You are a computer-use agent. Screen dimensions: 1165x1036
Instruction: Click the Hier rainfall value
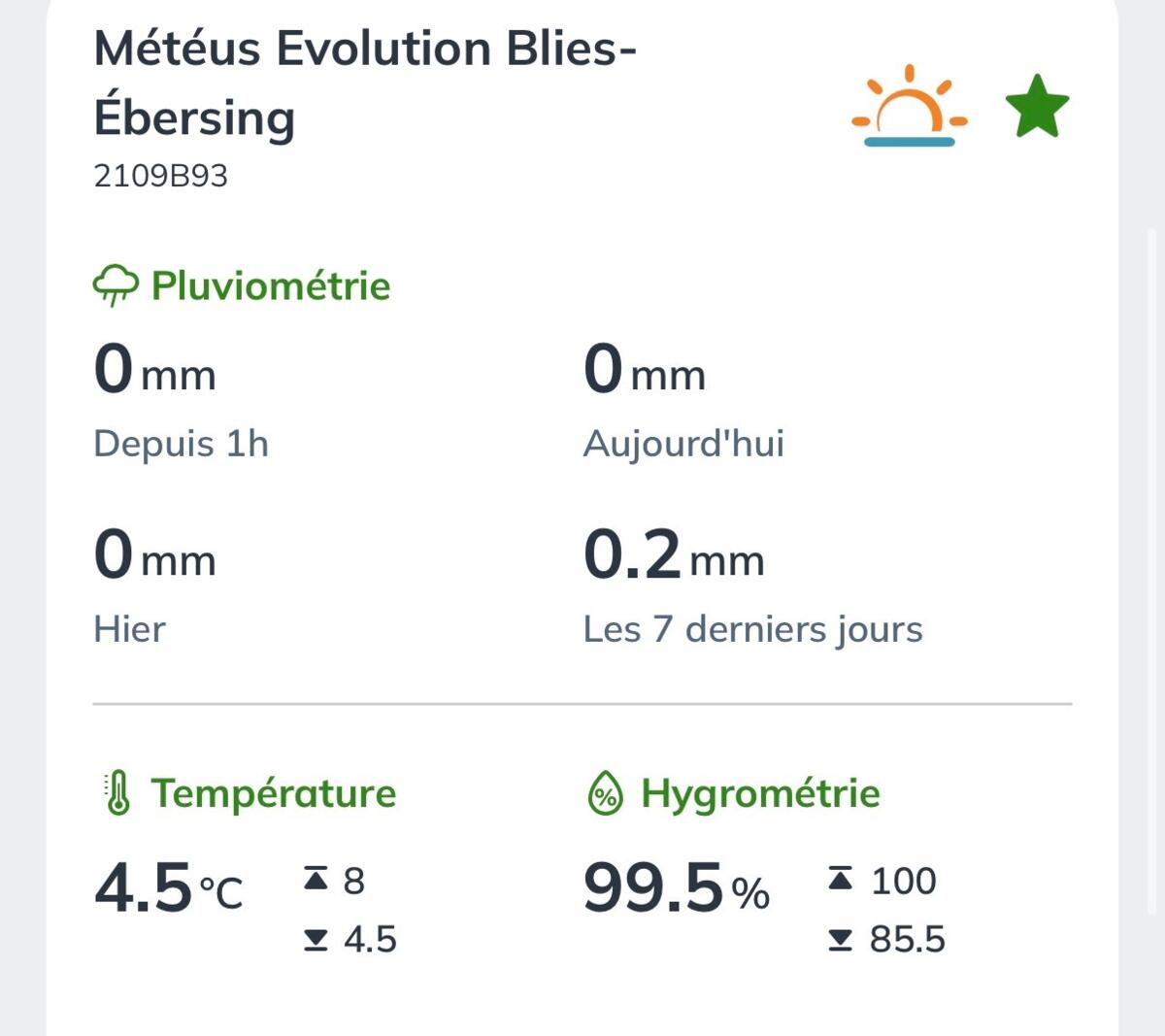tap(155, 555)
